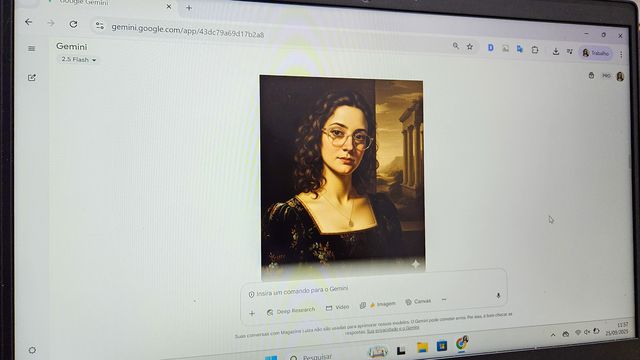This screenshot has height=360, width=640.
Task: Click the microphone icon in prompt box
Action: pyautogui.click(x=498, y=295)
